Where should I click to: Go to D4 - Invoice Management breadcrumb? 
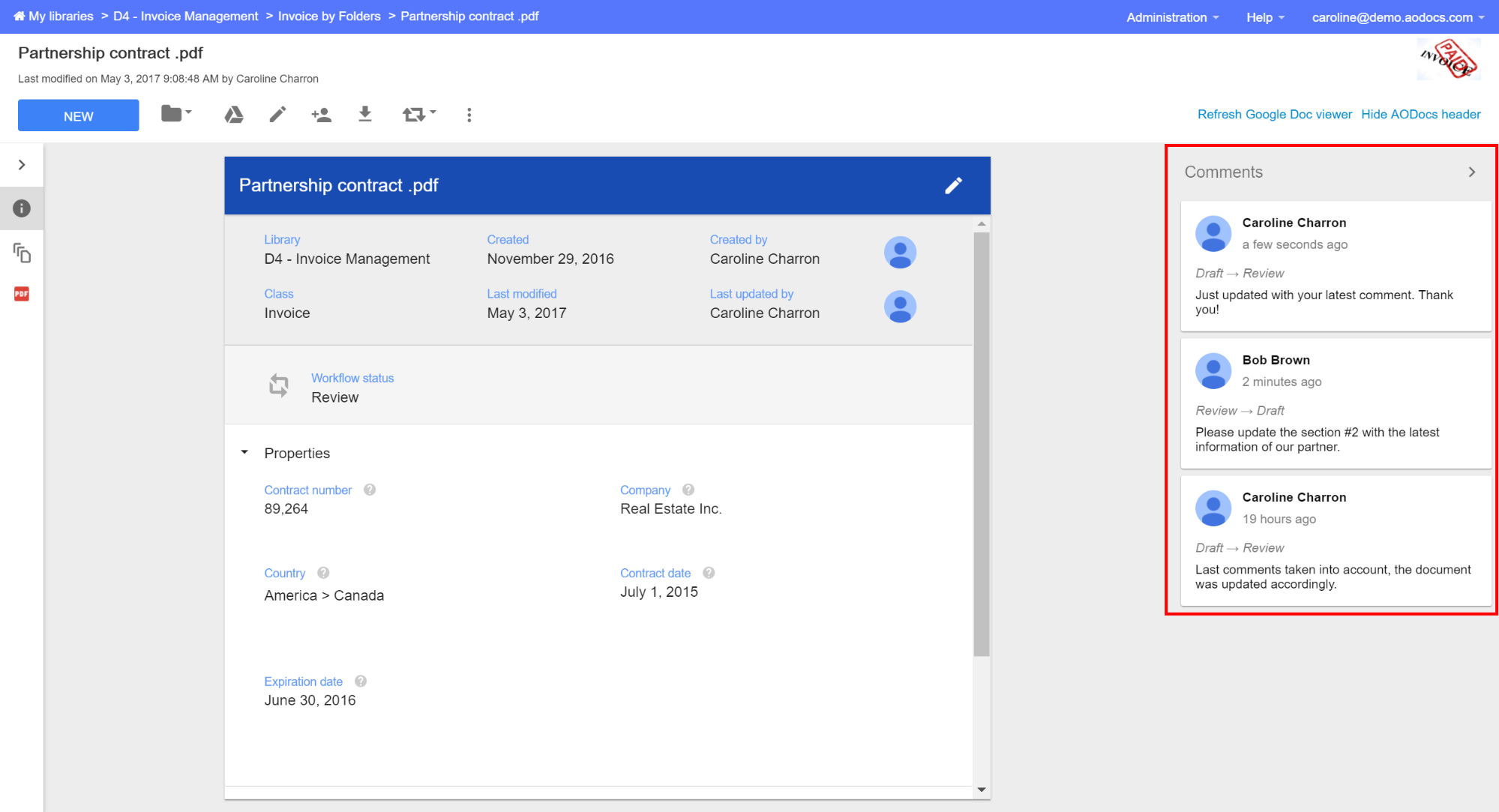(185, 16)
